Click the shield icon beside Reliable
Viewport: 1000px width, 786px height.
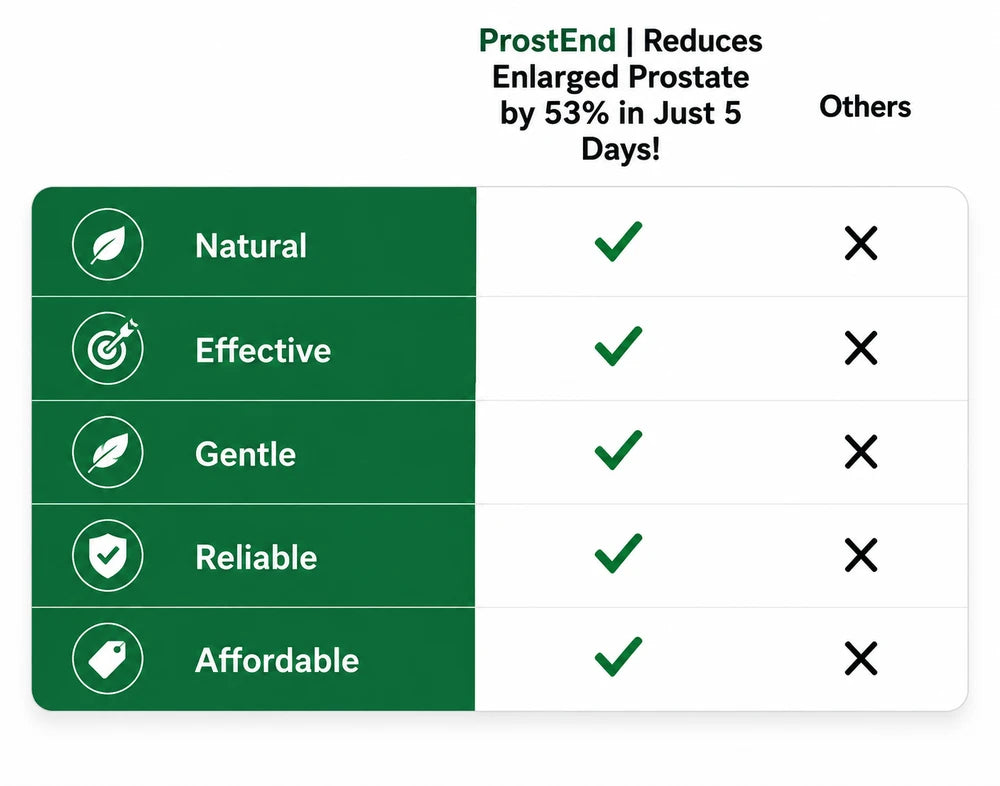(x=108, y=556)
